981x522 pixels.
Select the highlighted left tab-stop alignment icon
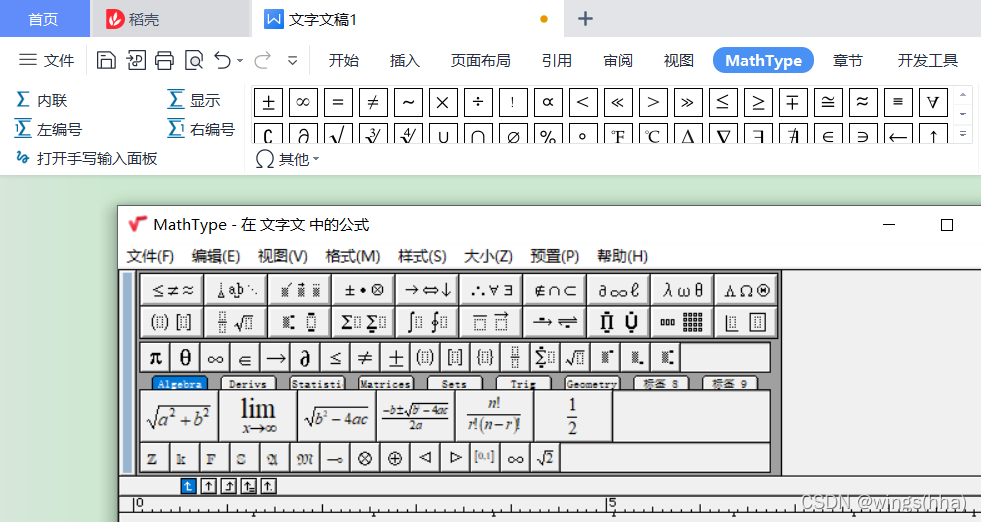coord(188,486)
